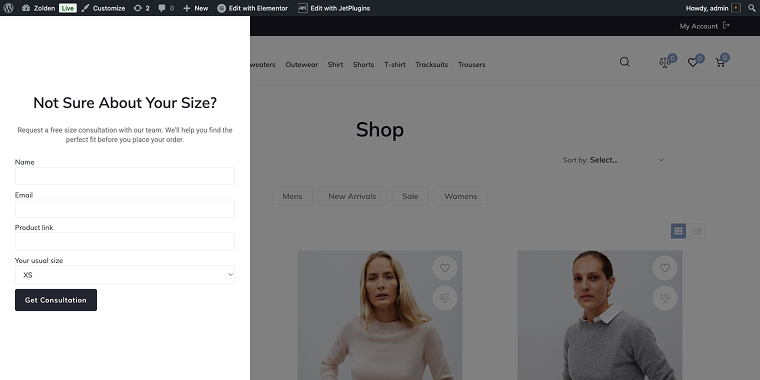The image size is (760, 380).
Task: Choose Edit with Elementor
Action: click(x=253, y=8)
